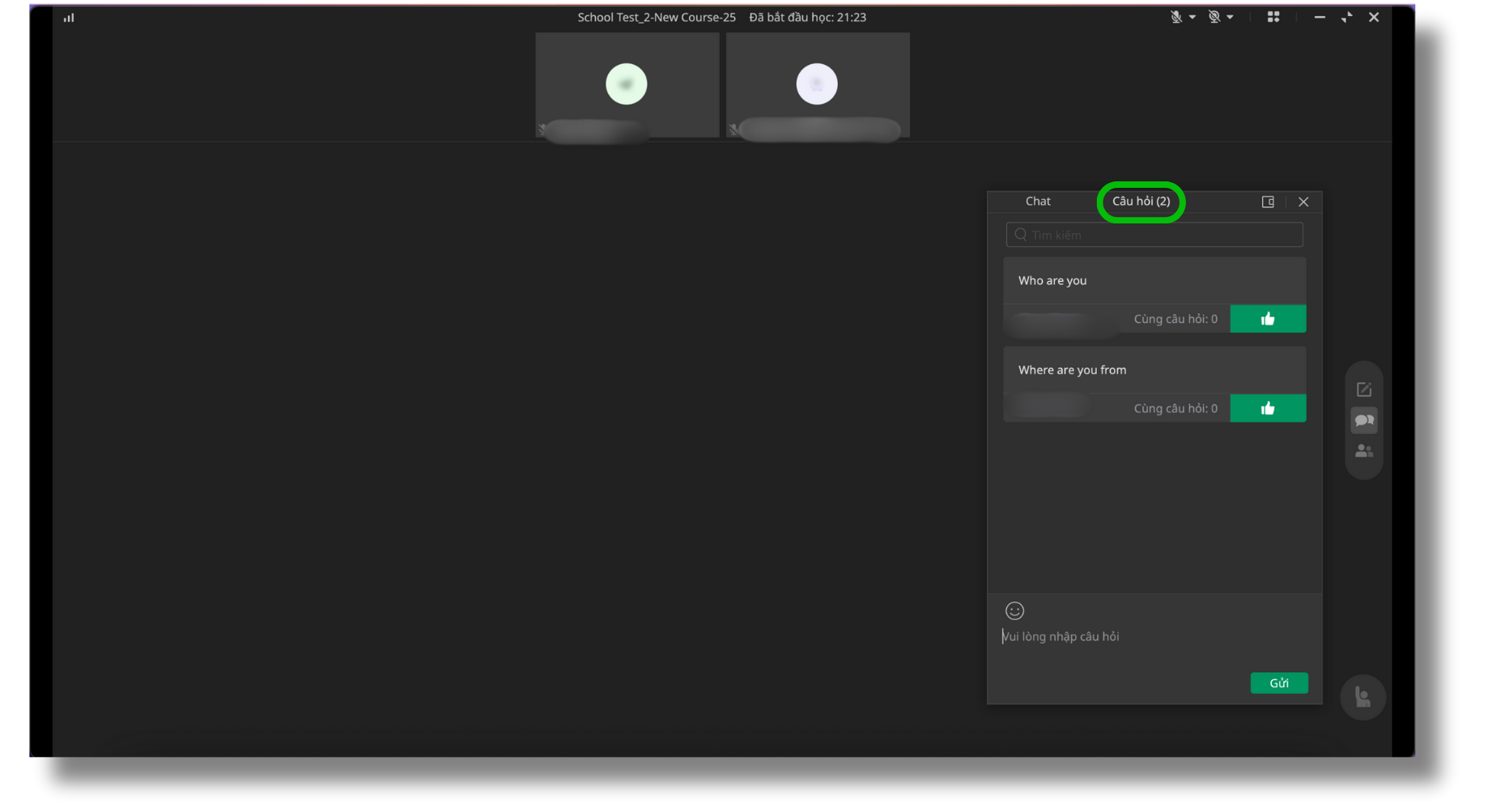The image size is (1492, 812).
Task: Close the chat and questions panel
Action: pyautogui.click(x=1303, y=202)
